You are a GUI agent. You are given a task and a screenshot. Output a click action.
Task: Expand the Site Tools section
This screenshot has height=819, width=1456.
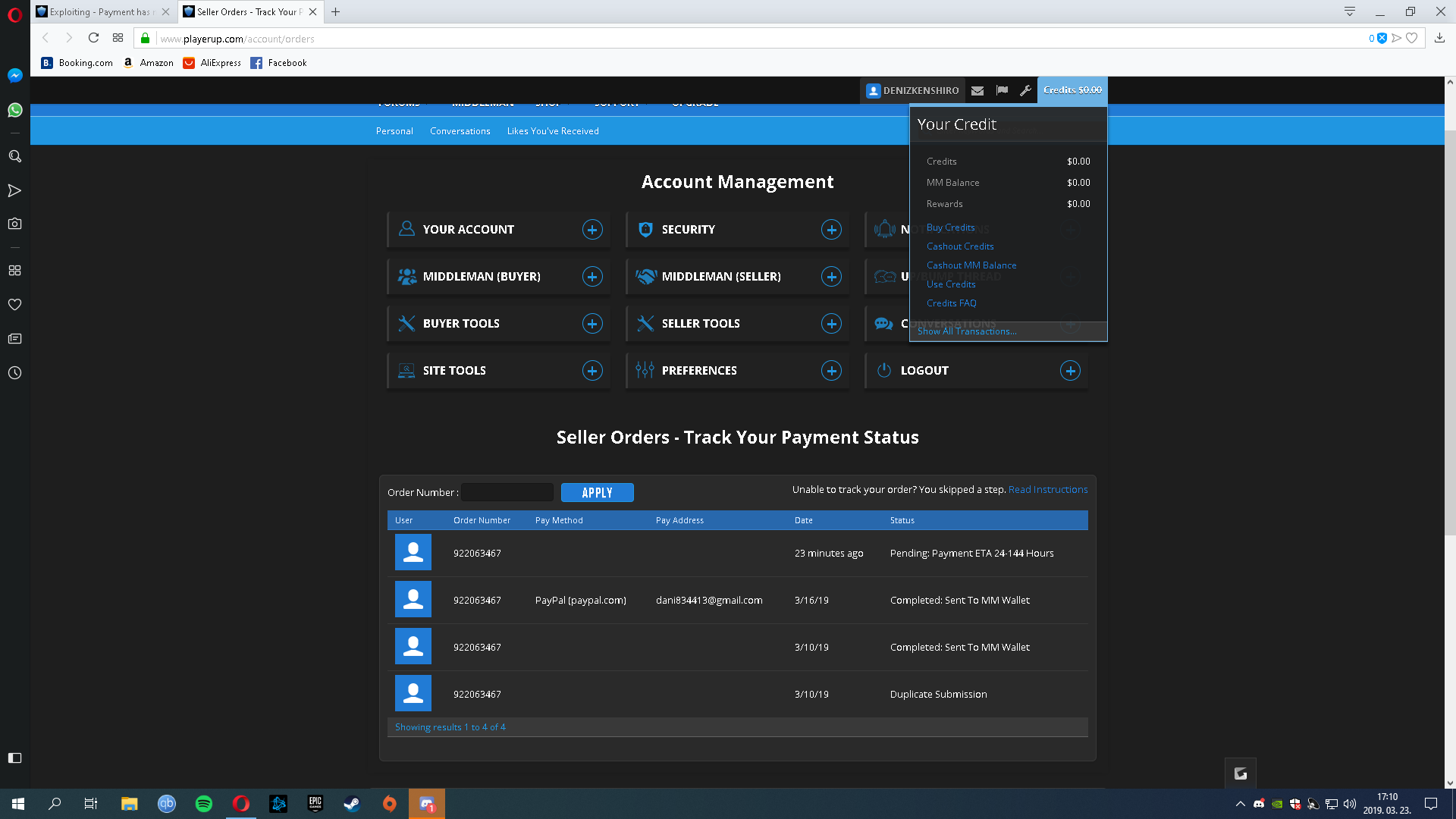(592, 371)
